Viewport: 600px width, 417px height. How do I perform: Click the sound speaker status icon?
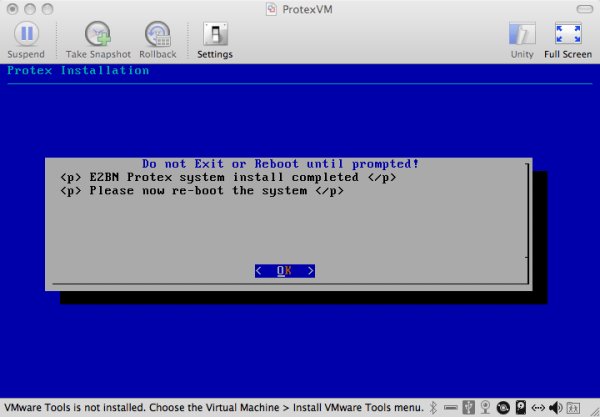pyautogui.click(x=556, y=408)
